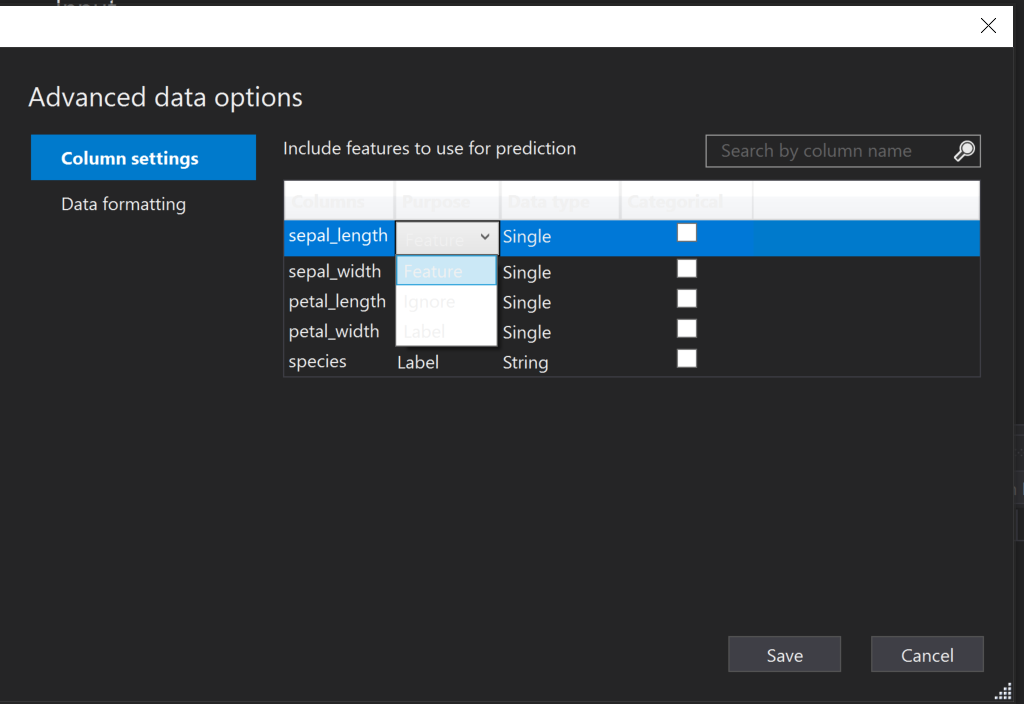Viewport: 1024px width, 704px height.
Task: Cancel the advanced data options dialog
Action: (x=927, y=654)
